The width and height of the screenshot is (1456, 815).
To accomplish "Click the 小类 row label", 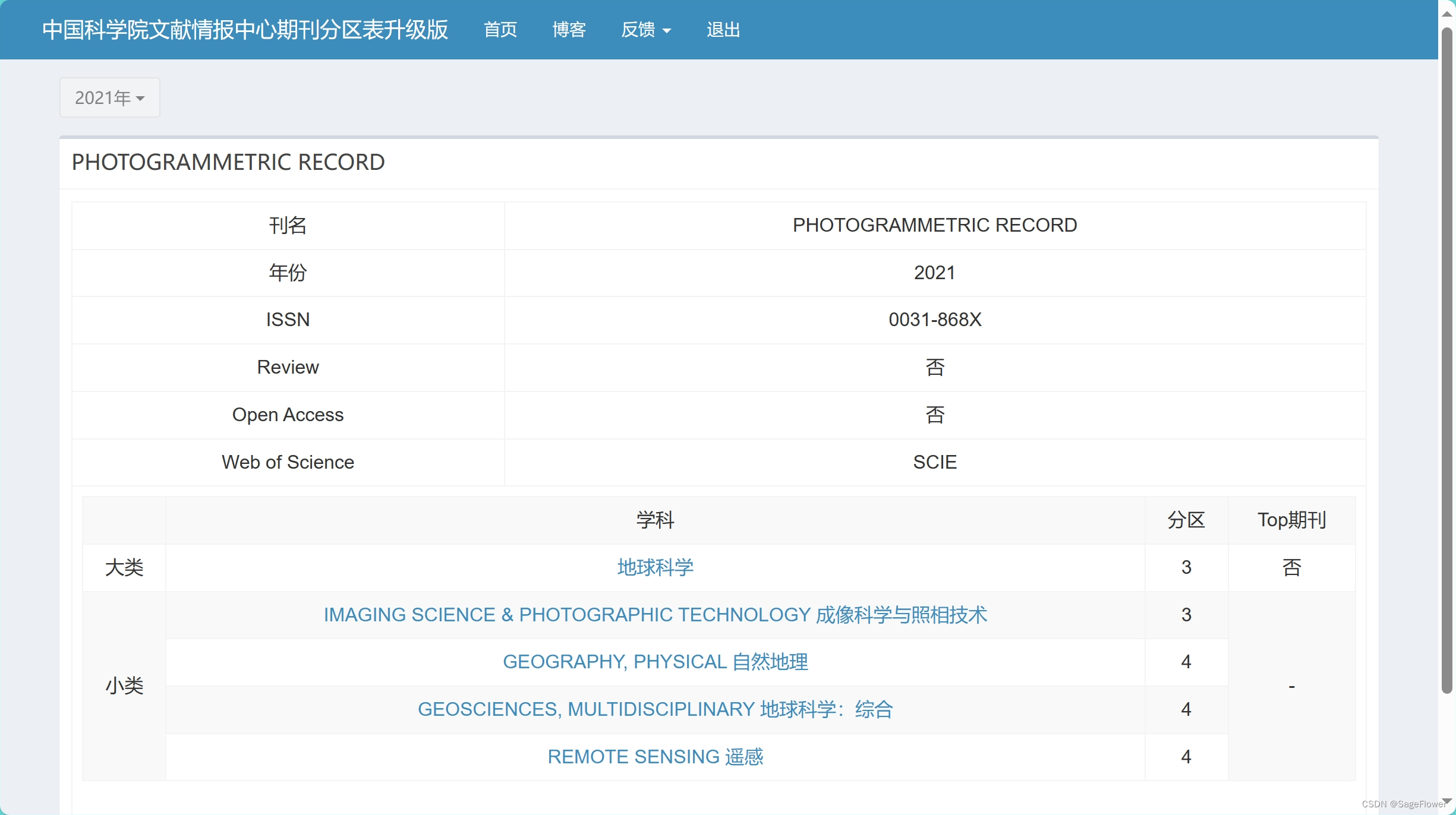I will click(x=124, y=686).
